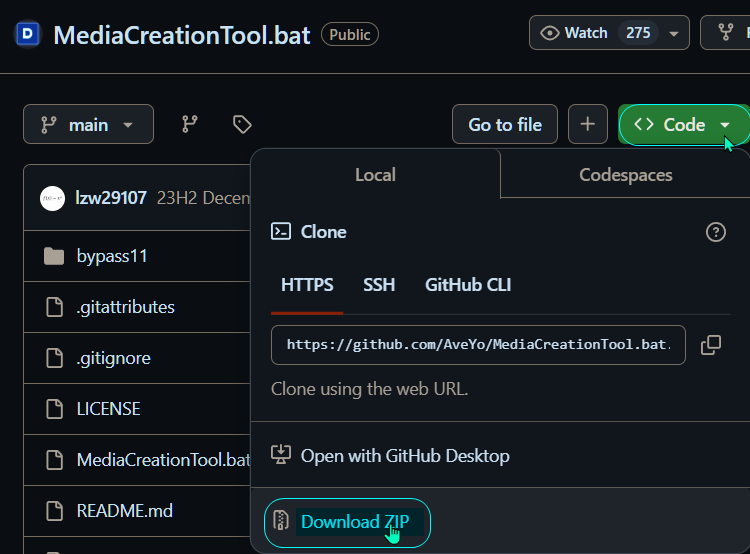
Task: Open the LICENSE file name
Action: point(109,409)
